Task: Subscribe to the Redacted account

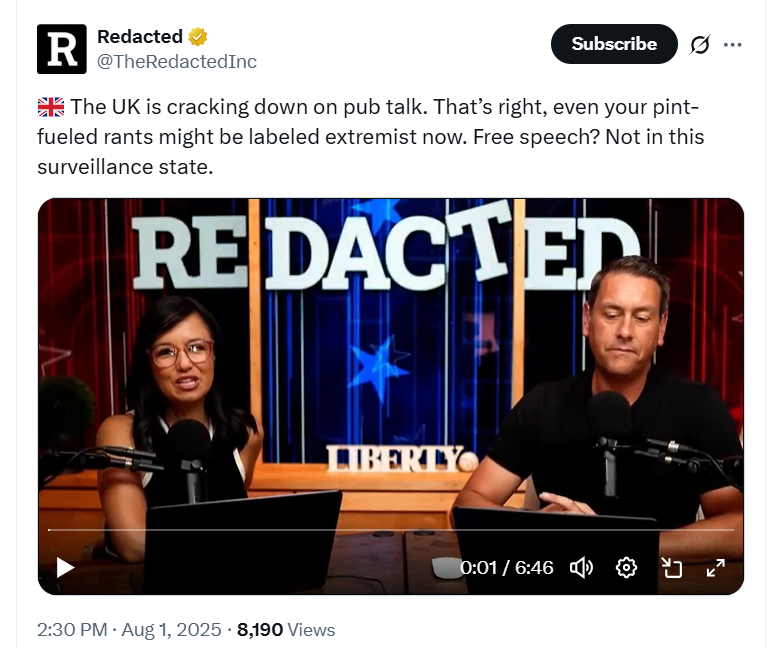Action: click(x=614, y=44)
